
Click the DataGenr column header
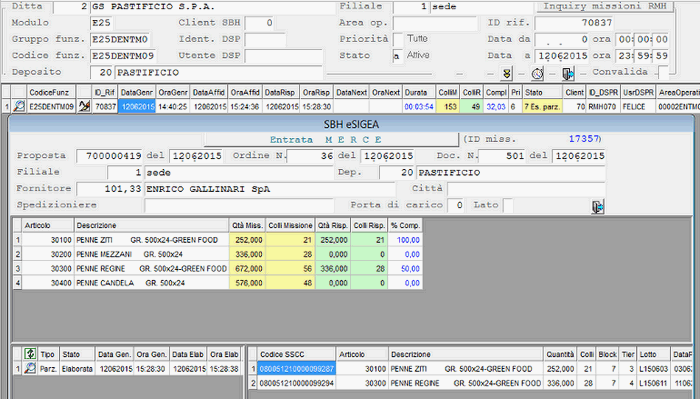tap(137, 92)
